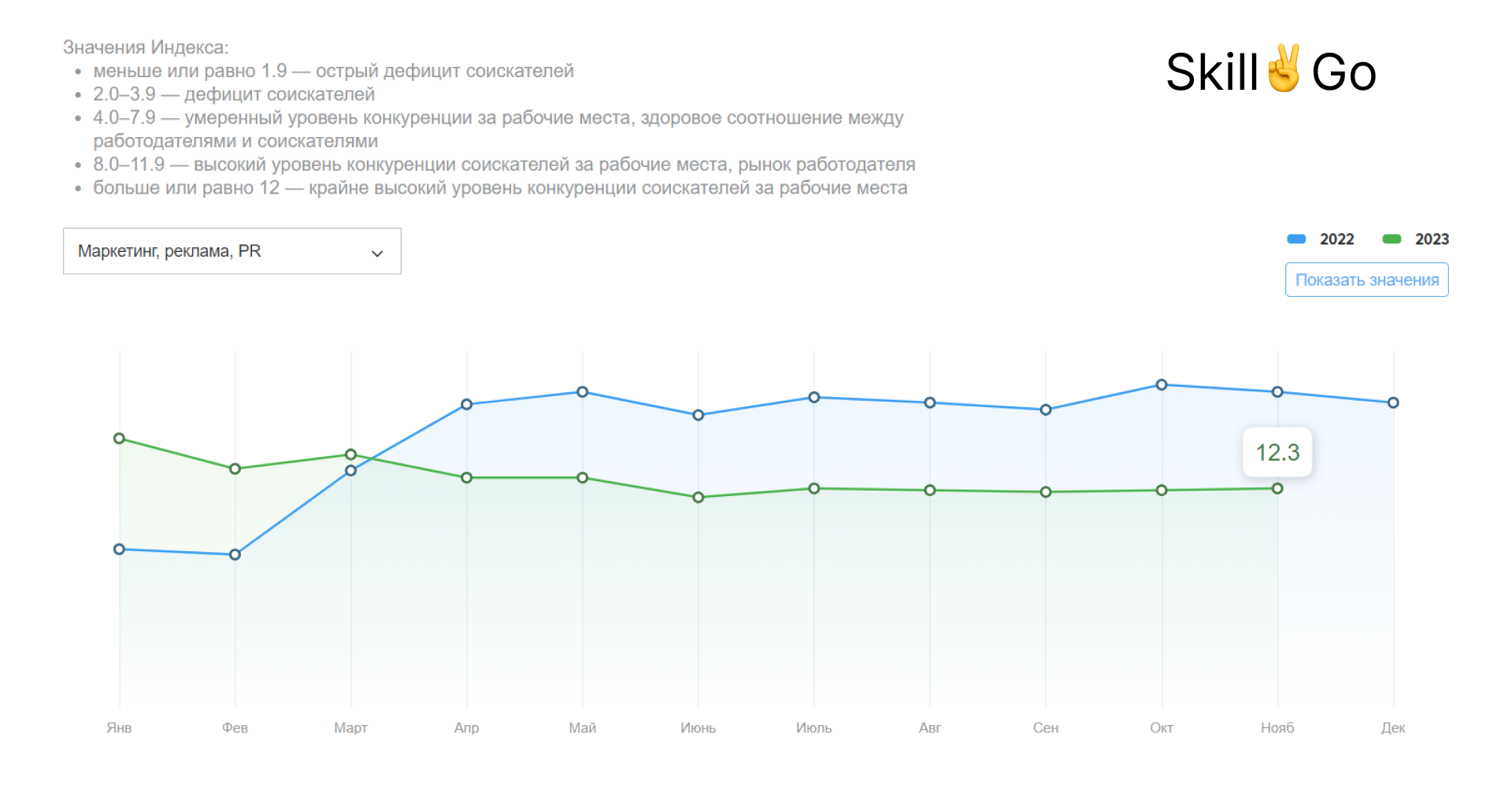This screenshot has width=1512, height=793.
Task: Click the green 2023 legend color swatch
Action: [1392, 239]
